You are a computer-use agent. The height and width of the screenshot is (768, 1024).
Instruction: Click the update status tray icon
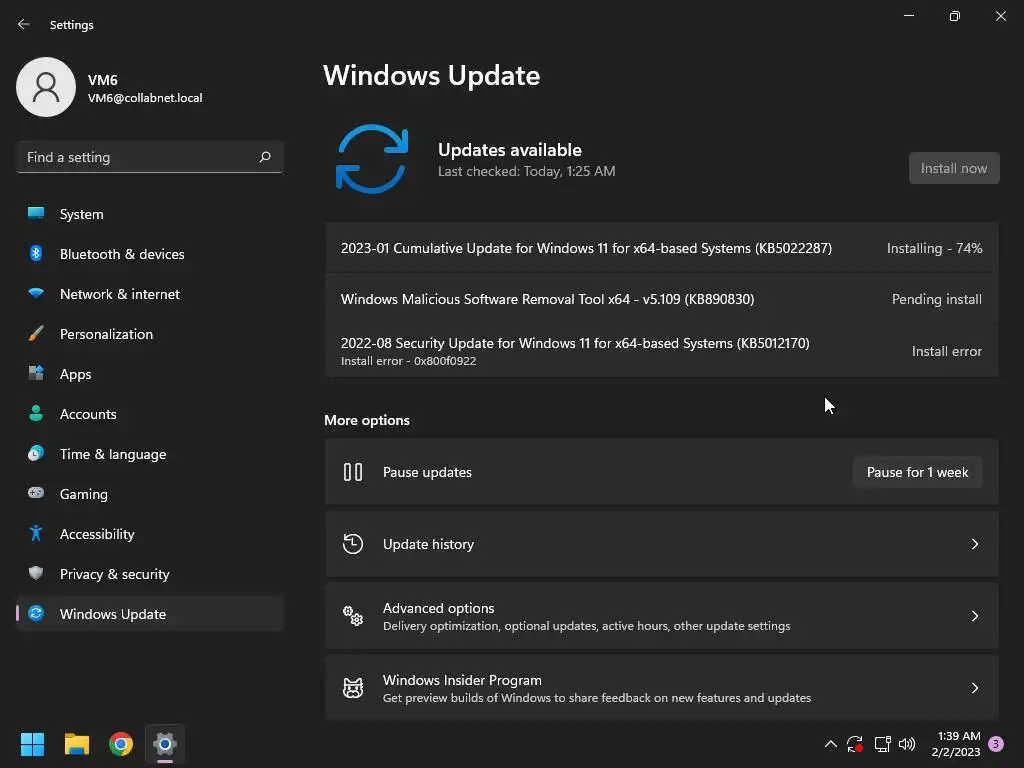[x=855, y=744]
